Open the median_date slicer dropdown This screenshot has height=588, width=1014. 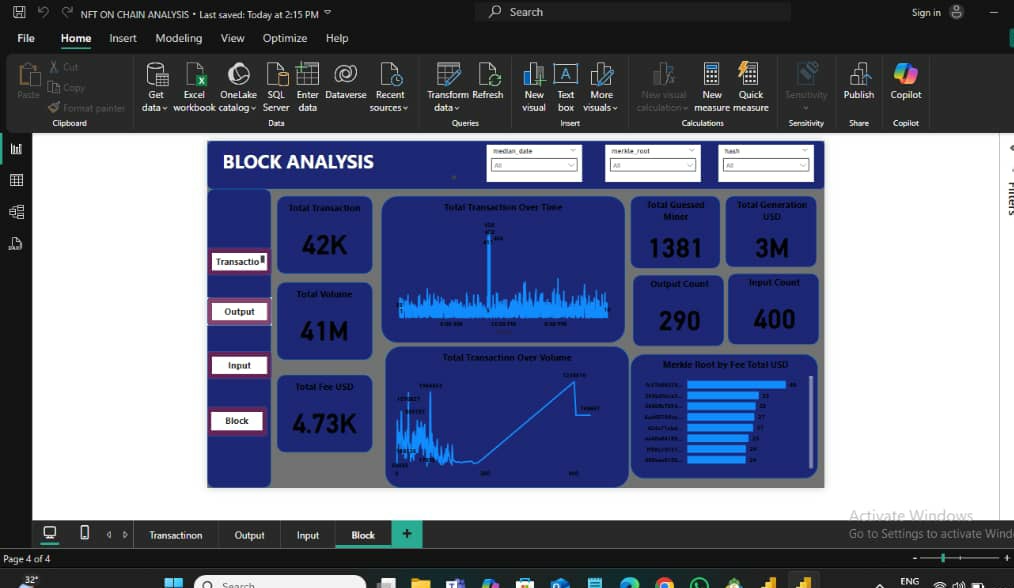534,166
